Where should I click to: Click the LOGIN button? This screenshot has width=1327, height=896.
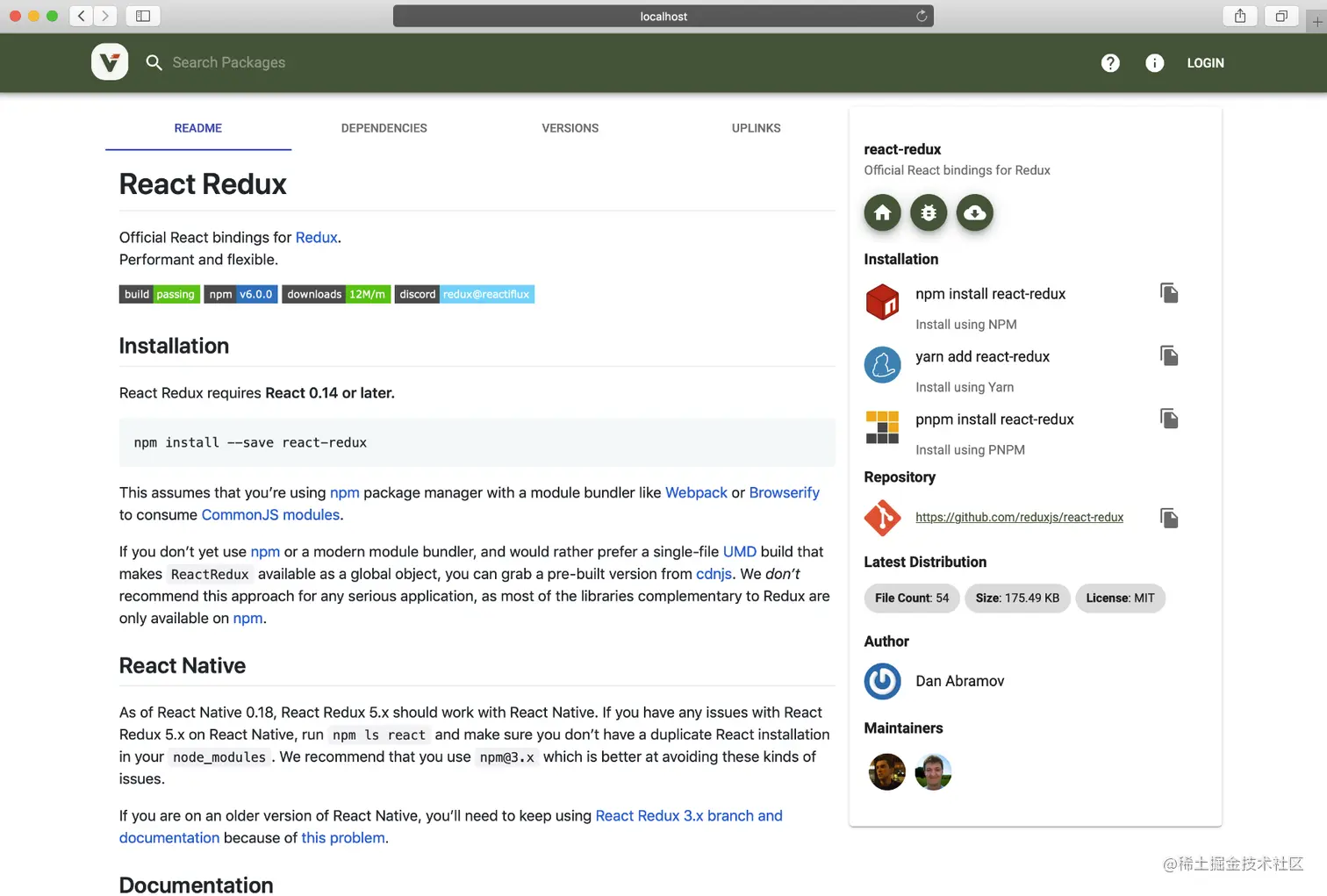pyautogui.click(x=1205, y=63)
